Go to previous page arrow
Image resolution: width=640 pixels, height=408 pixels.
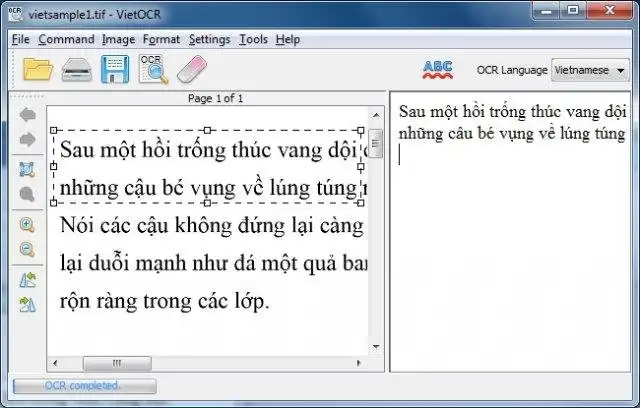(x=27, y=115)
